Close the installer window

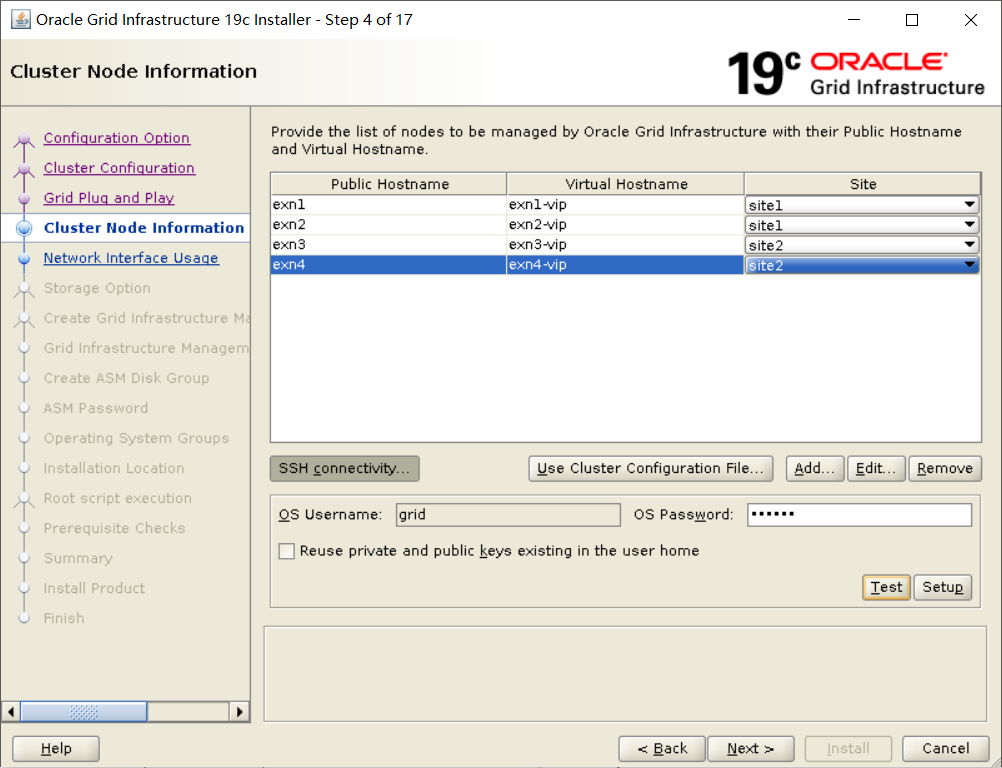tap(971, 20)
